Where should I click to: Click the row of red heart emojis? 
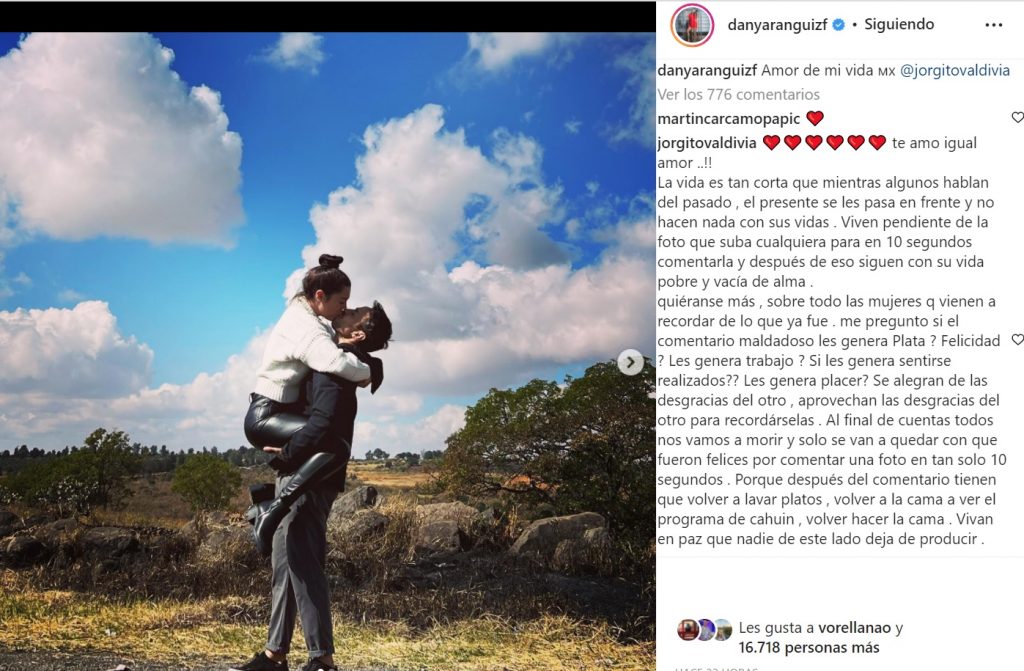824,142
